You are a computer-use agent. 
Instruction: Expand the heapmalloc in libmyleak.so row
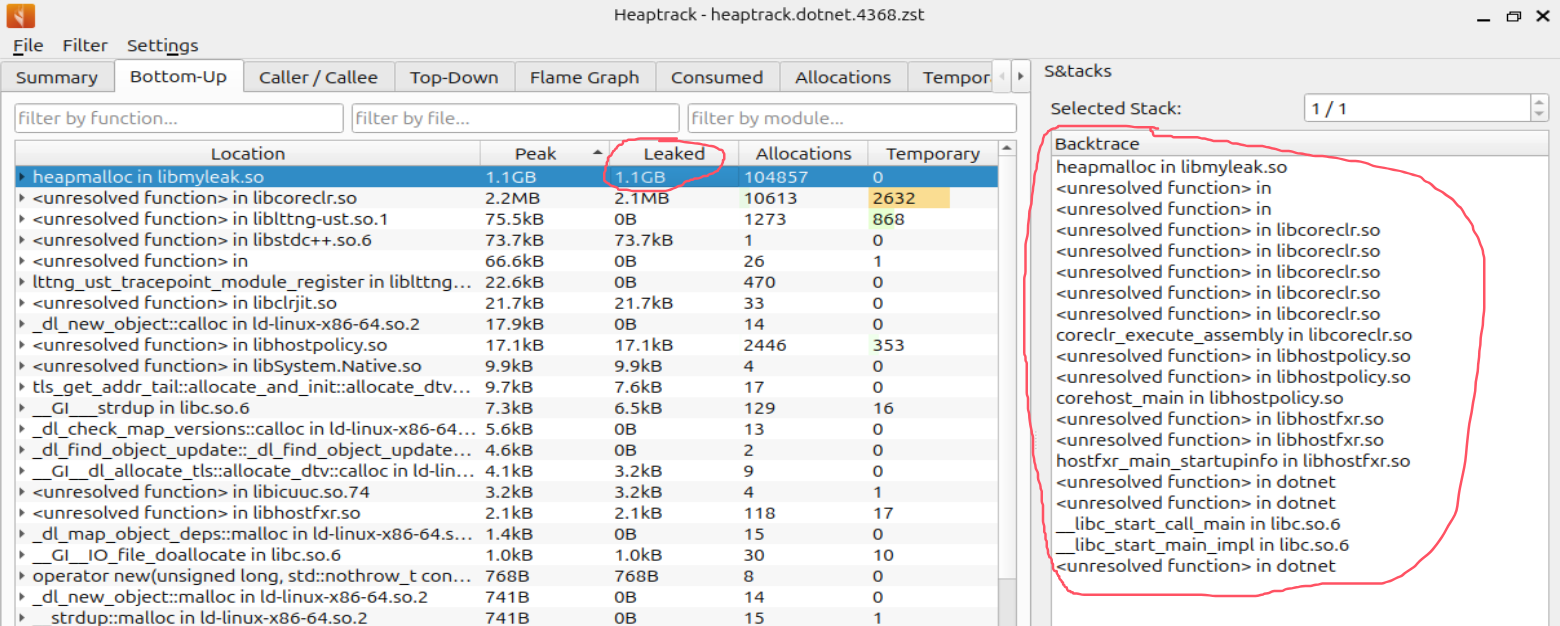(22, 177)
